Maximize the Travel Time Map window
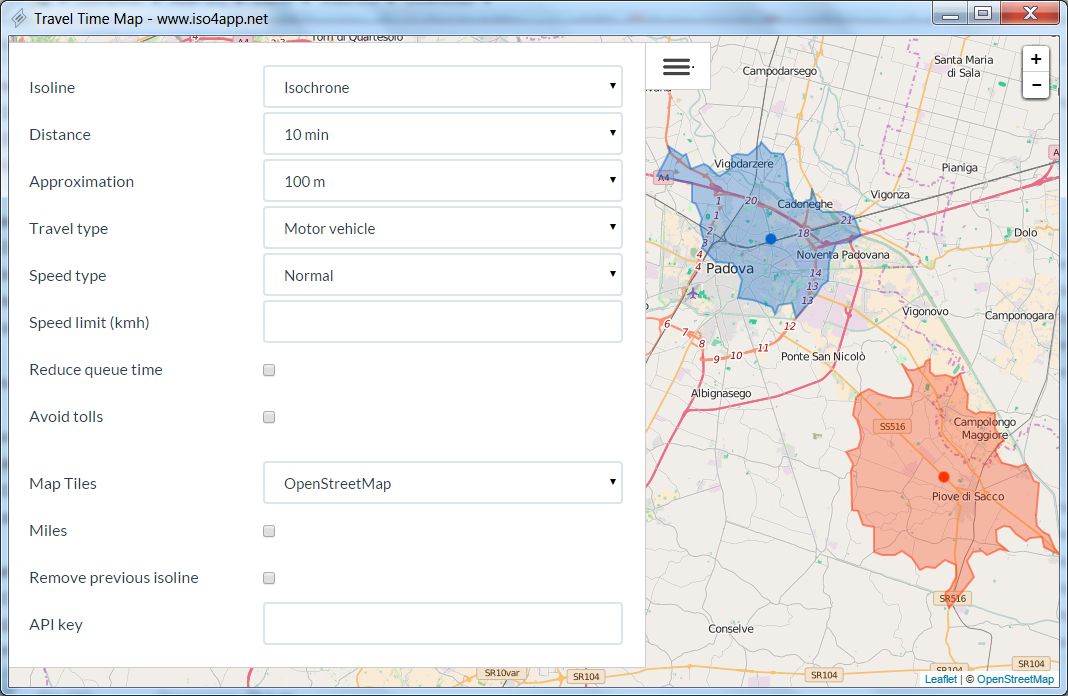The height and width of the screenshot is (696, 1068). [x=983, y=14]
